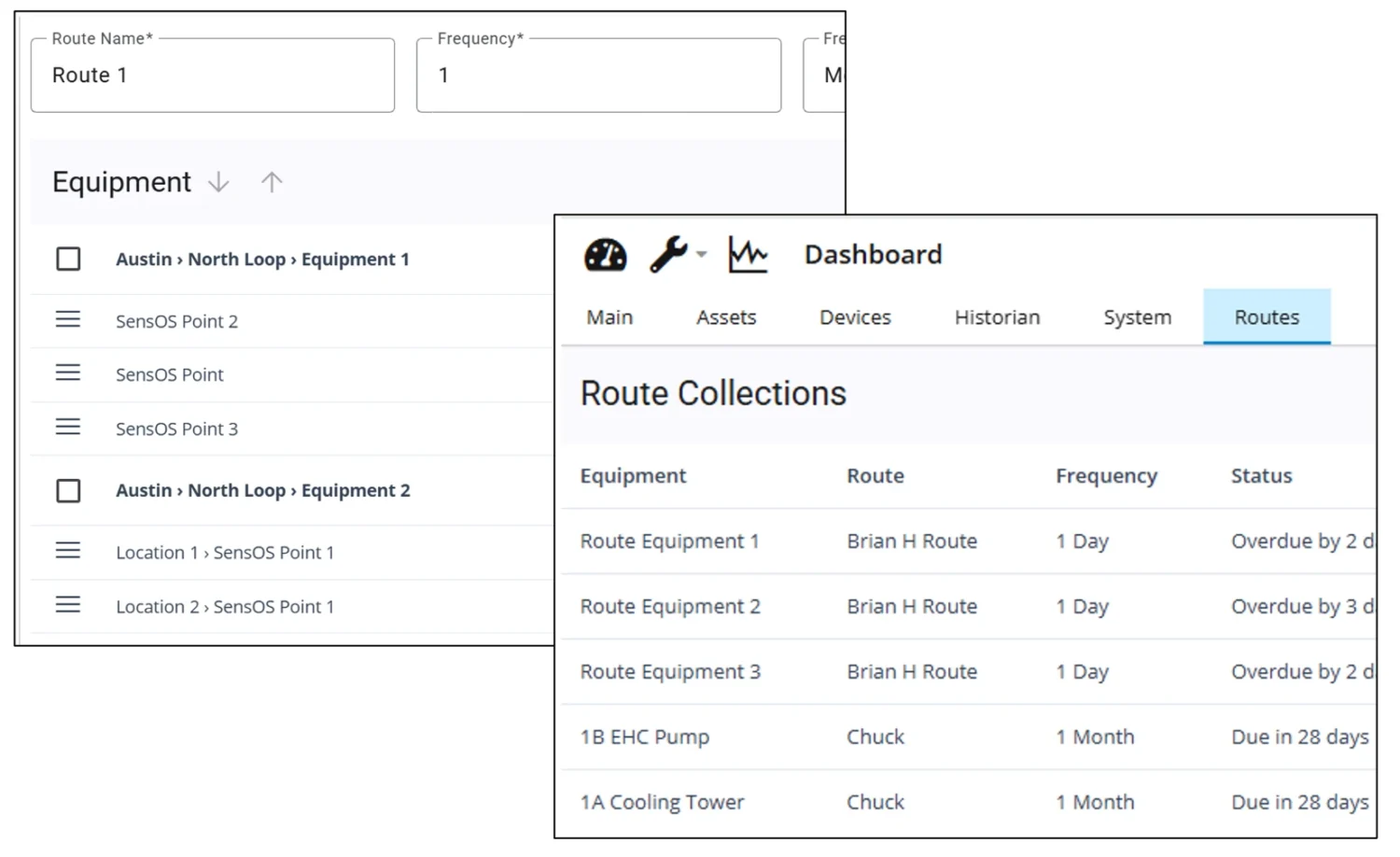
Task: Click the dashboard gauge icon
Action: click(x=605, y=255)
